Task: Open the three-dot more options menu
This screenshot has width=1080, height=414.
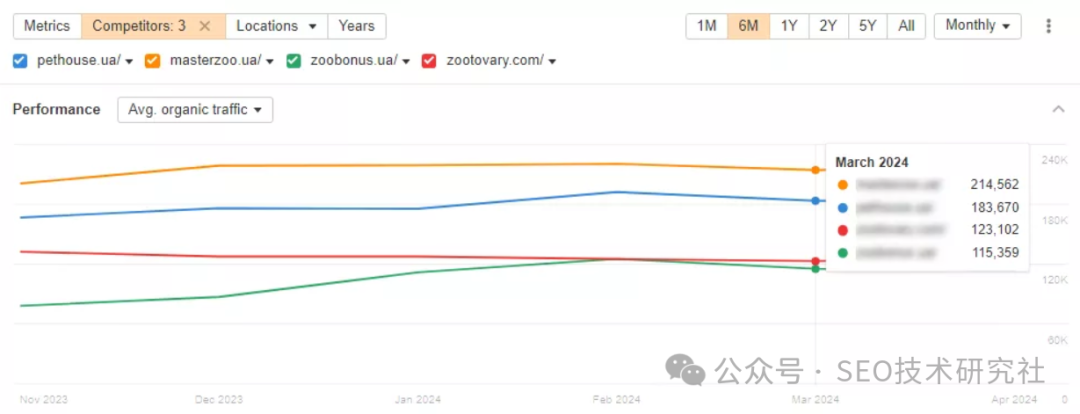Action: [x=1048, y=26]
